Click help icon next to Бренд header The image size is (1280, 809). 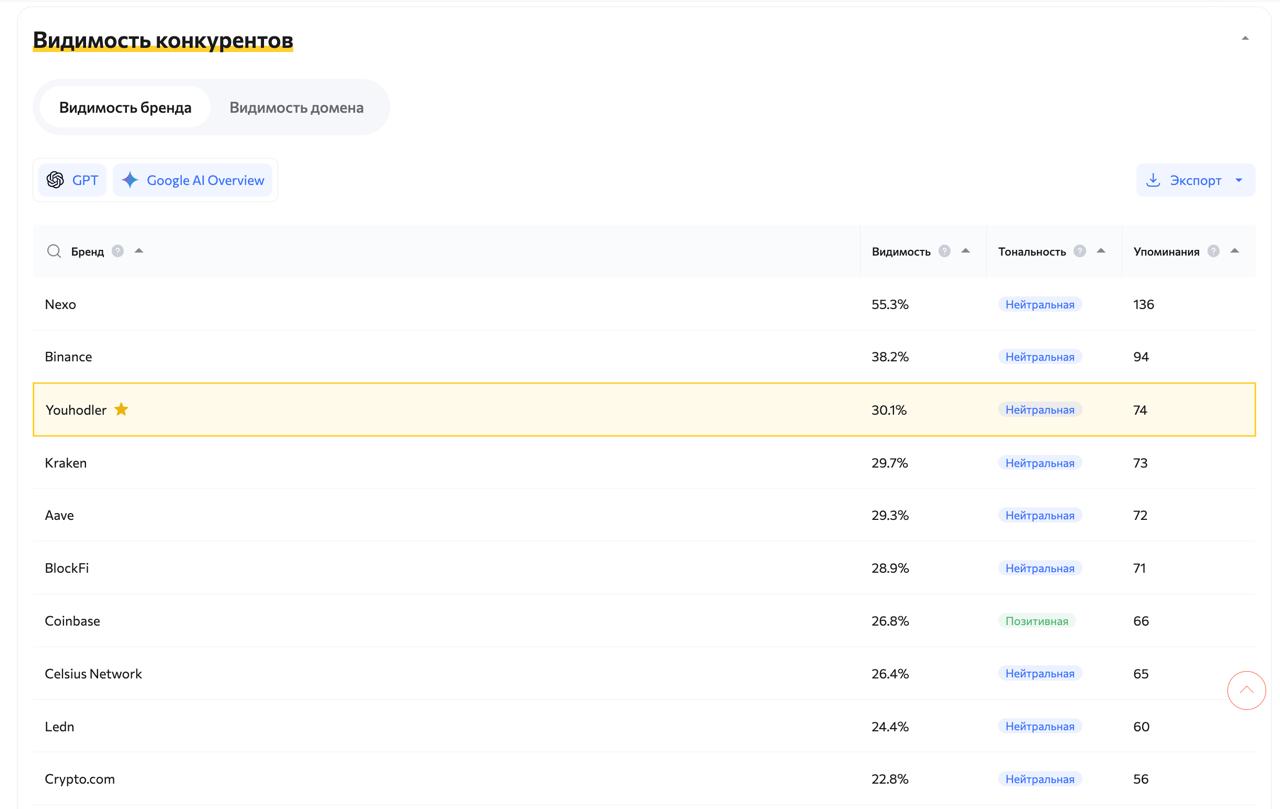click(x=118, y=251)
